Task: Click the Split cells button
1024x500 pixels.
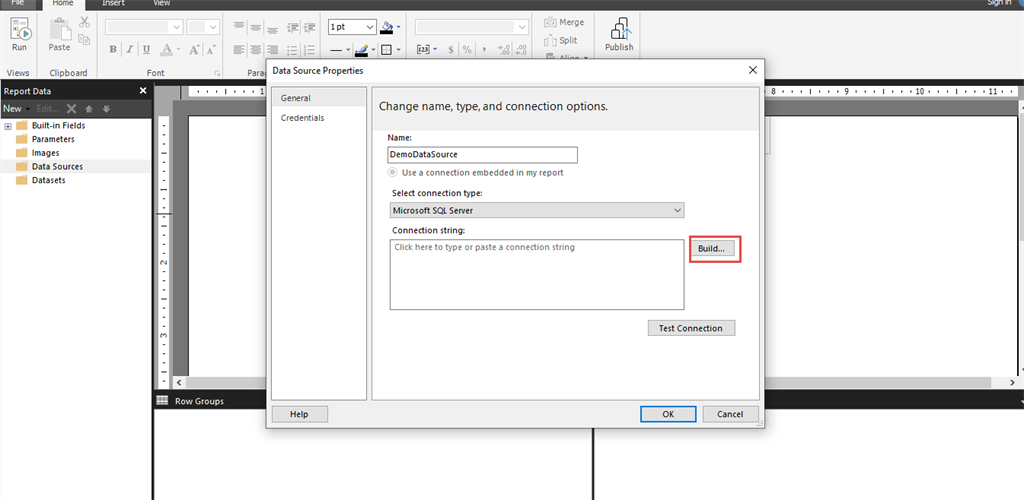Action: click(x=560, y=40)
